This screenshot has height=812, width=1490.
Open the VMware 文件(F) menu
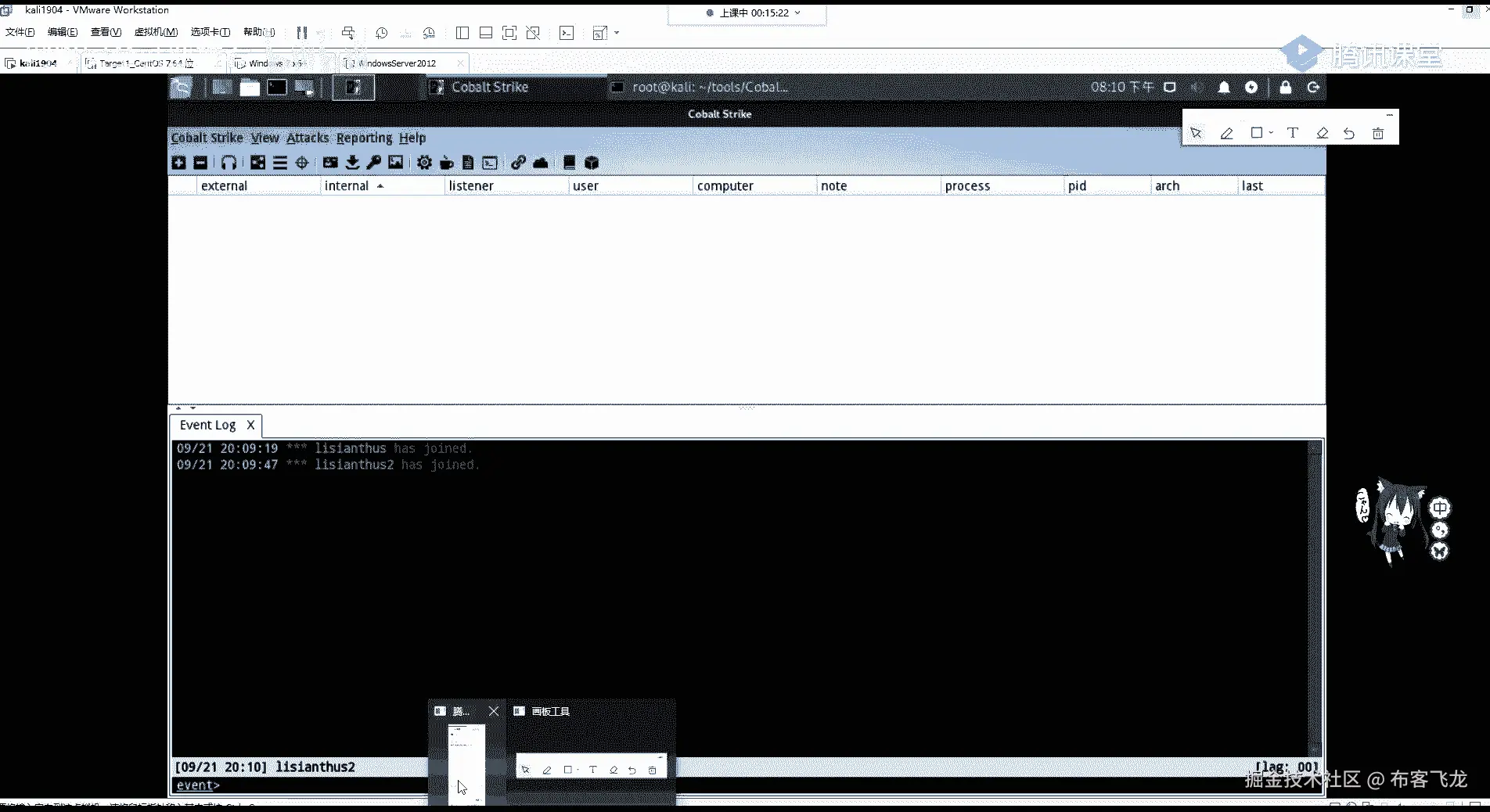pyautogui.click(x=20, y=32)
